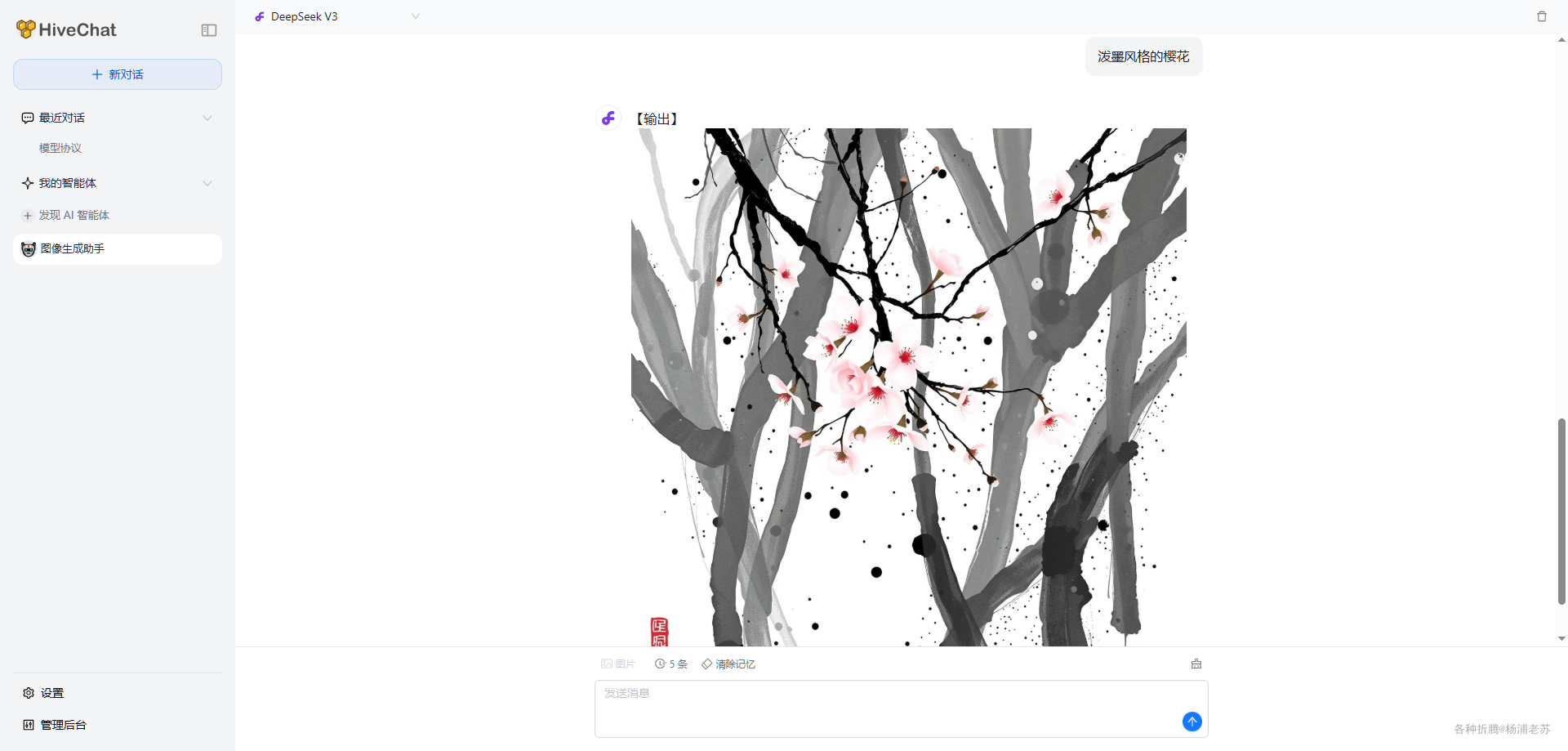Click the clear memory eraser icon
The image size is (1568, 751).
tap(707, 664)
